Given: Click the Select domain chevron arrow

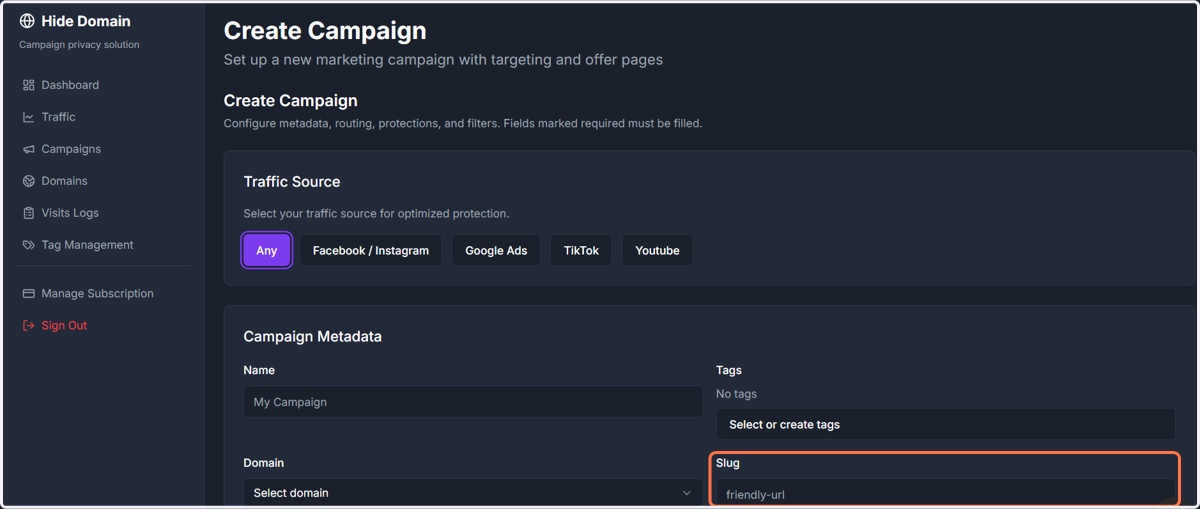Looking at the screenshot, I should point(686,493).
